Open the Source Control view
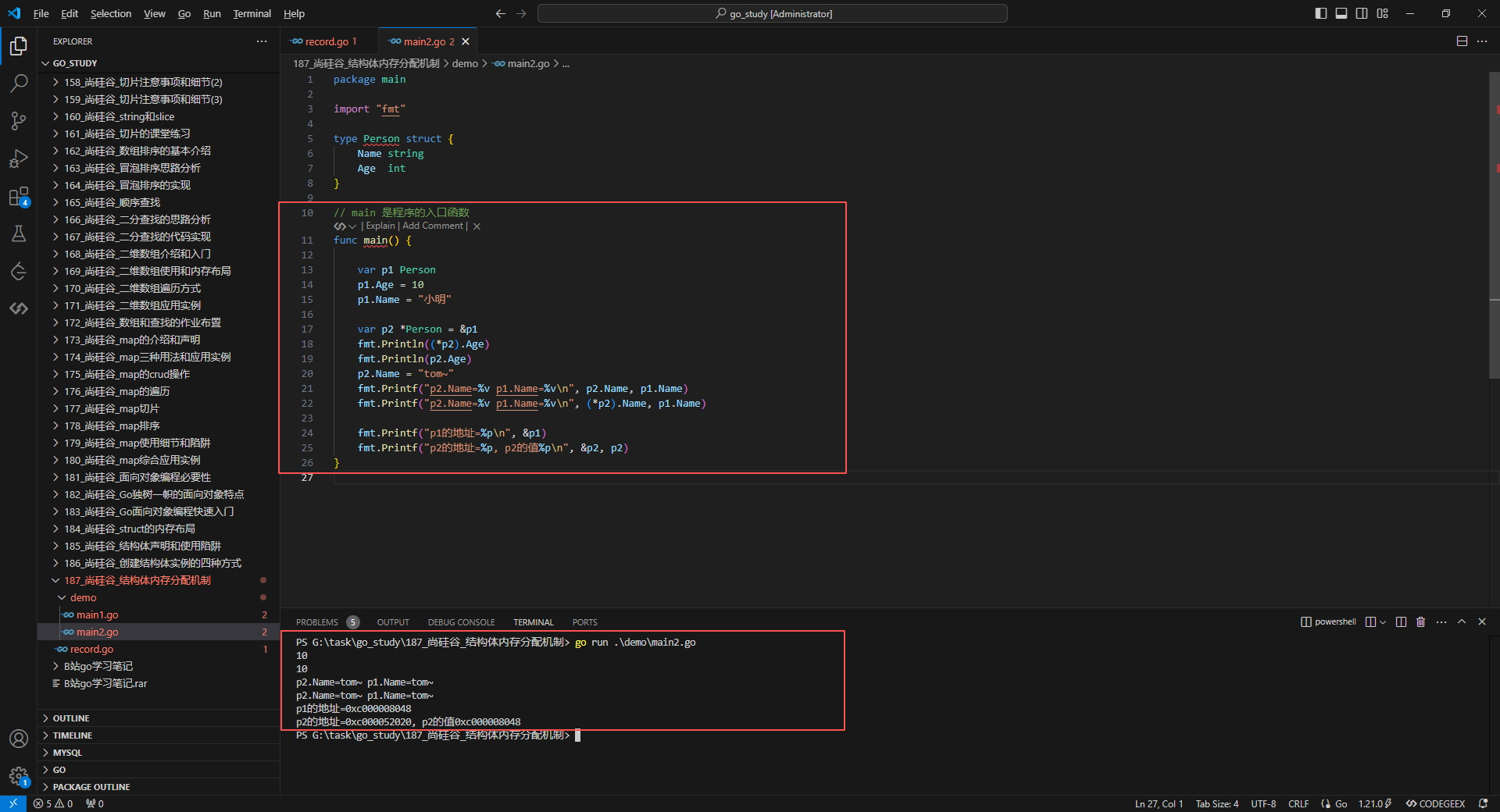The image size is (1500, 812). point(19,120)
